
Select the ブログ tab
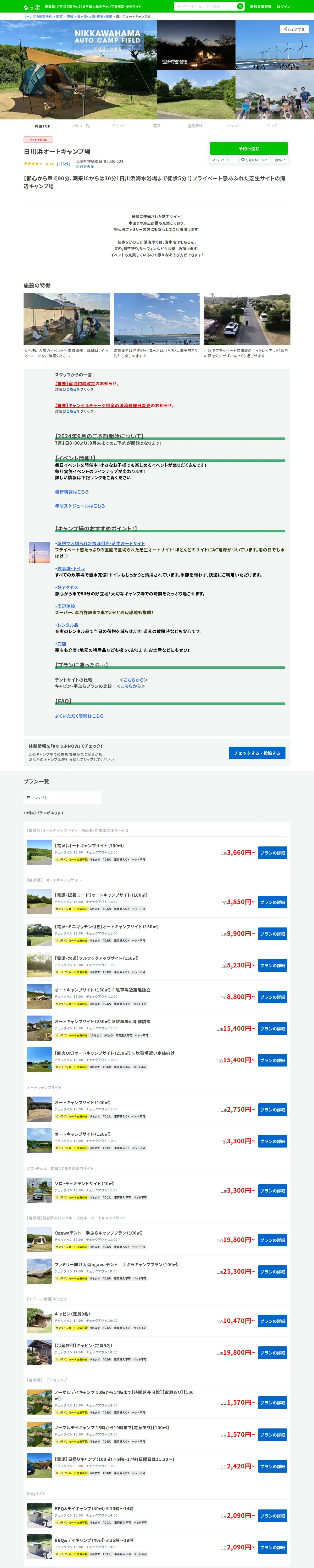271,126
